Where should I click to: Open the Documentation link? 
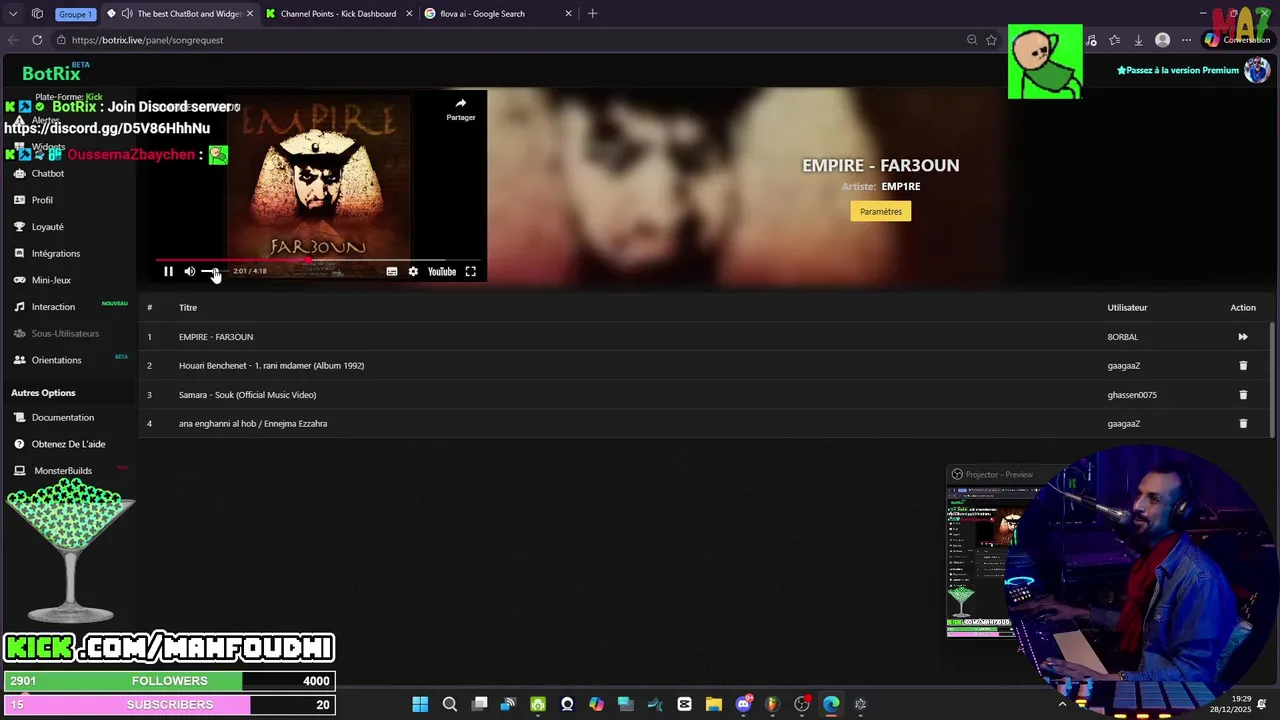62,418
